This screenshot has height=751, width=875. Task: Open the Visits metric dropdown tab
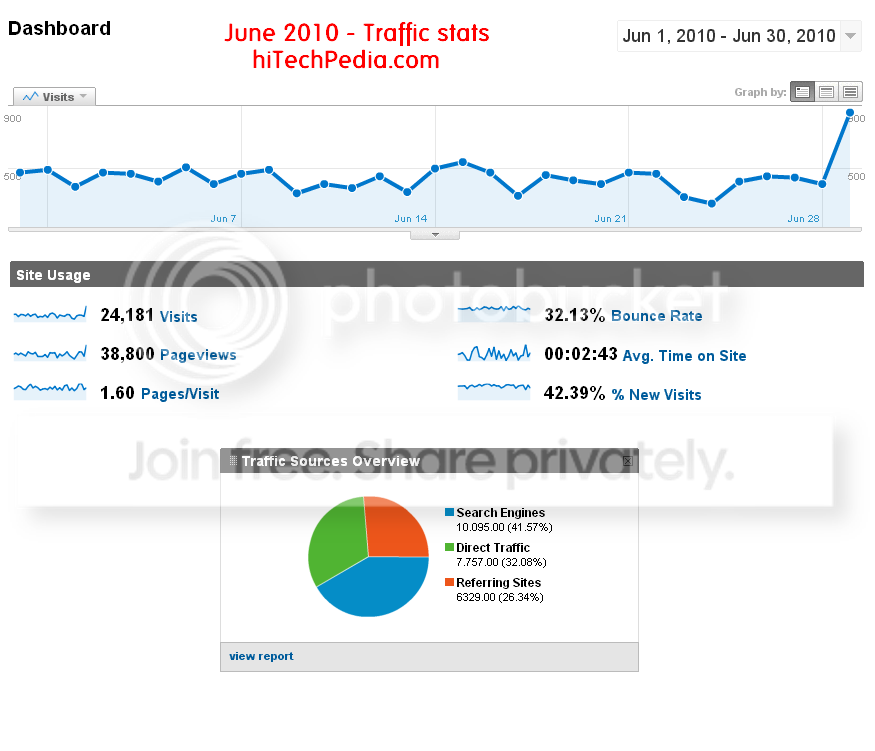pos(54,97)
